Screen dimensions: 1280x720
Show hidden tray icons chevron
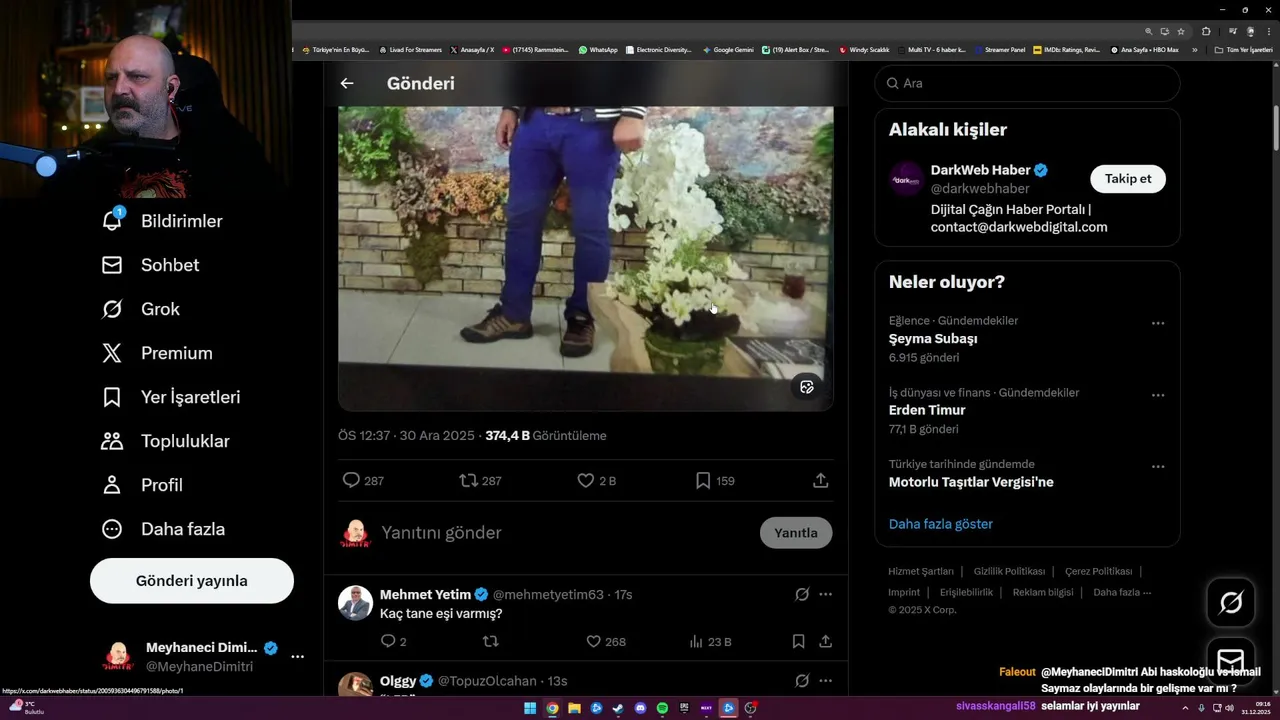(1186, 709)
